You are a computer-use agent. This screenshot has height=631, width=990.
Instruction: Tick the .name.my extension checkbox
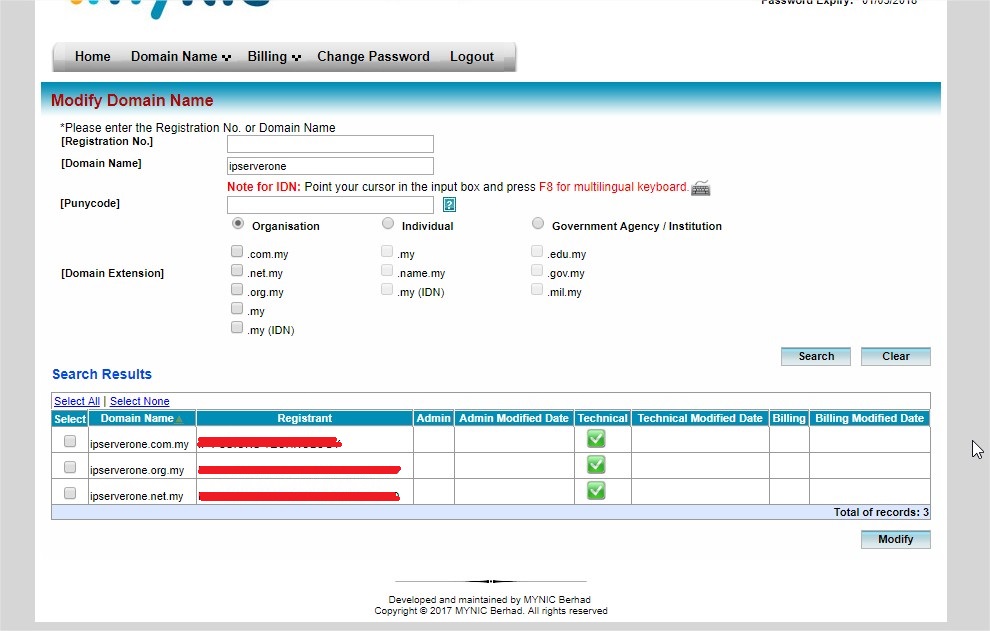click(387, 270)
